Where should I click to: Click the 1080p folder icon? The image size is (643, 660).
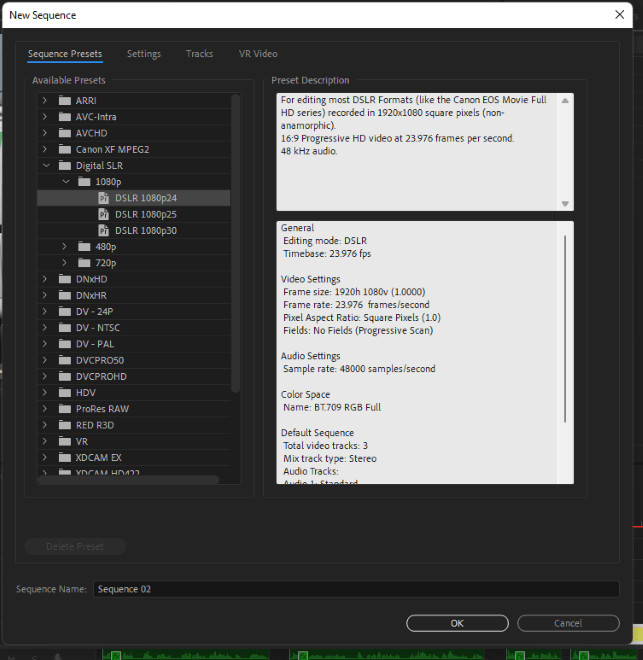tap(84, 182)
